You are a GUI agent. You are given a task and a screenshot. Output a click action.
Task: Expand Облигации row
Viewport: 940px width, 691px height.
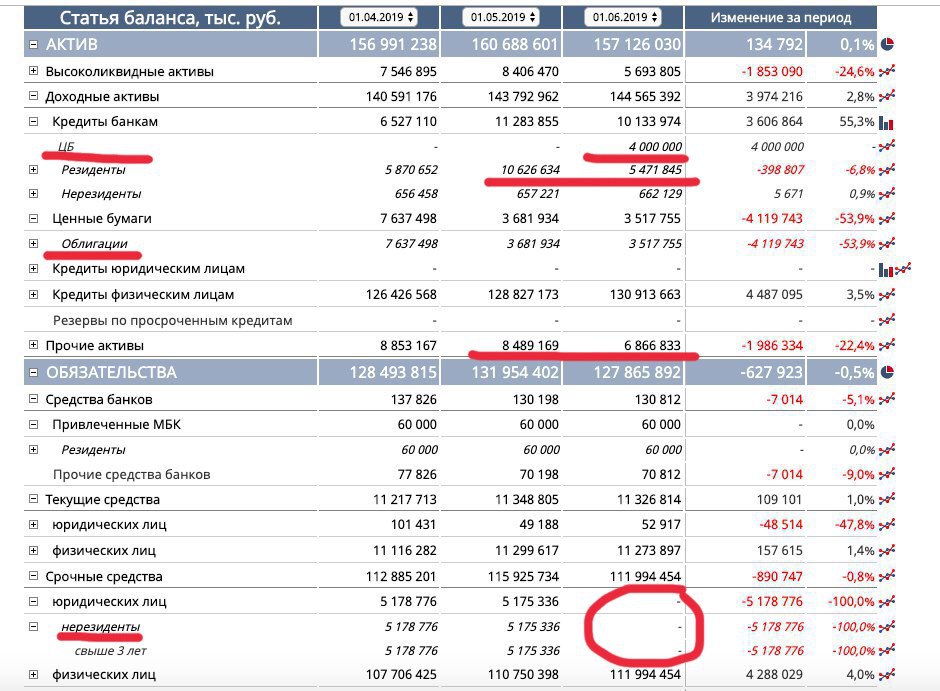pos(34,243)
